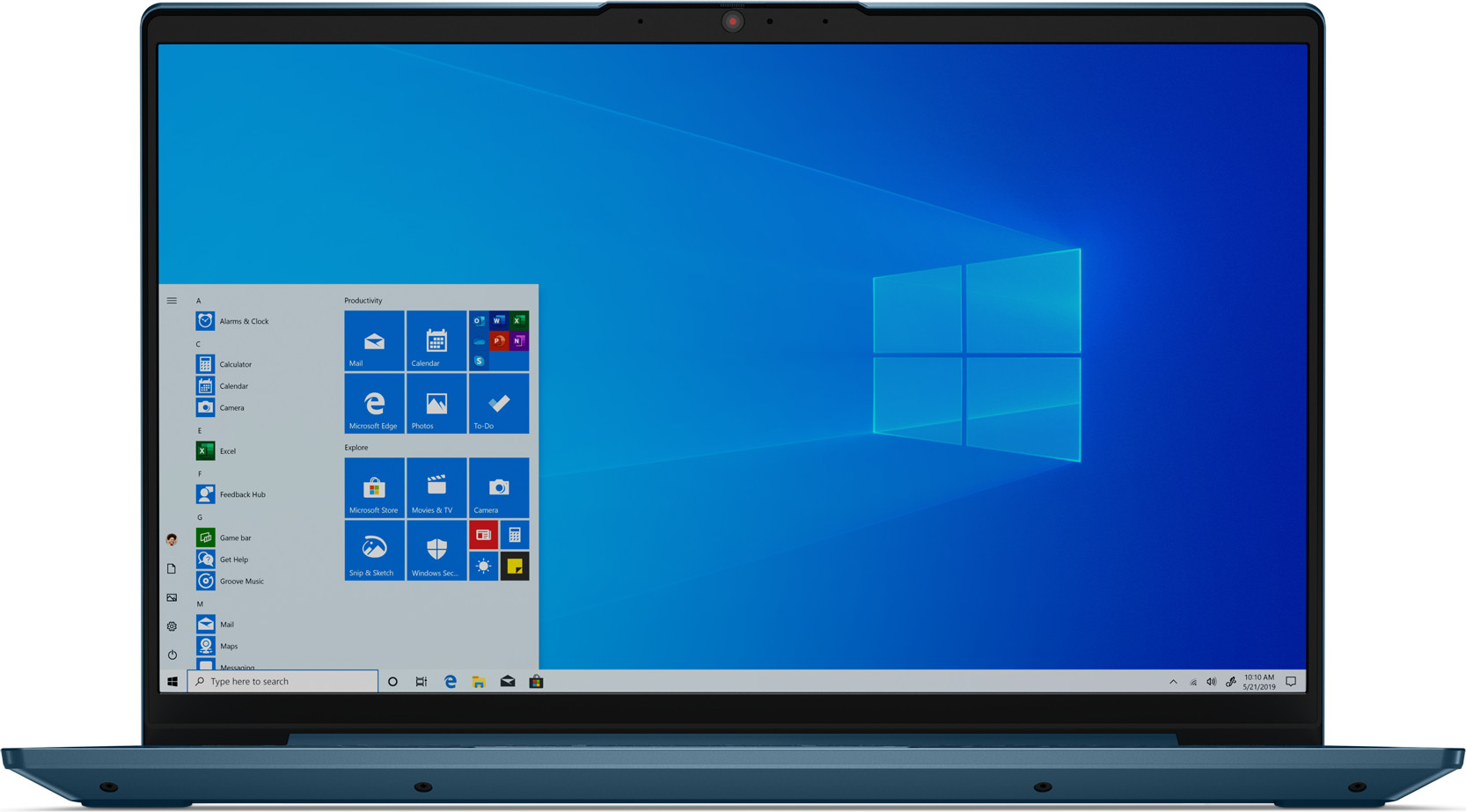The width and height of the screenshot is (1466, 812).
Task: Open the Windows Security tile
Action: click(x=436, y=550)
